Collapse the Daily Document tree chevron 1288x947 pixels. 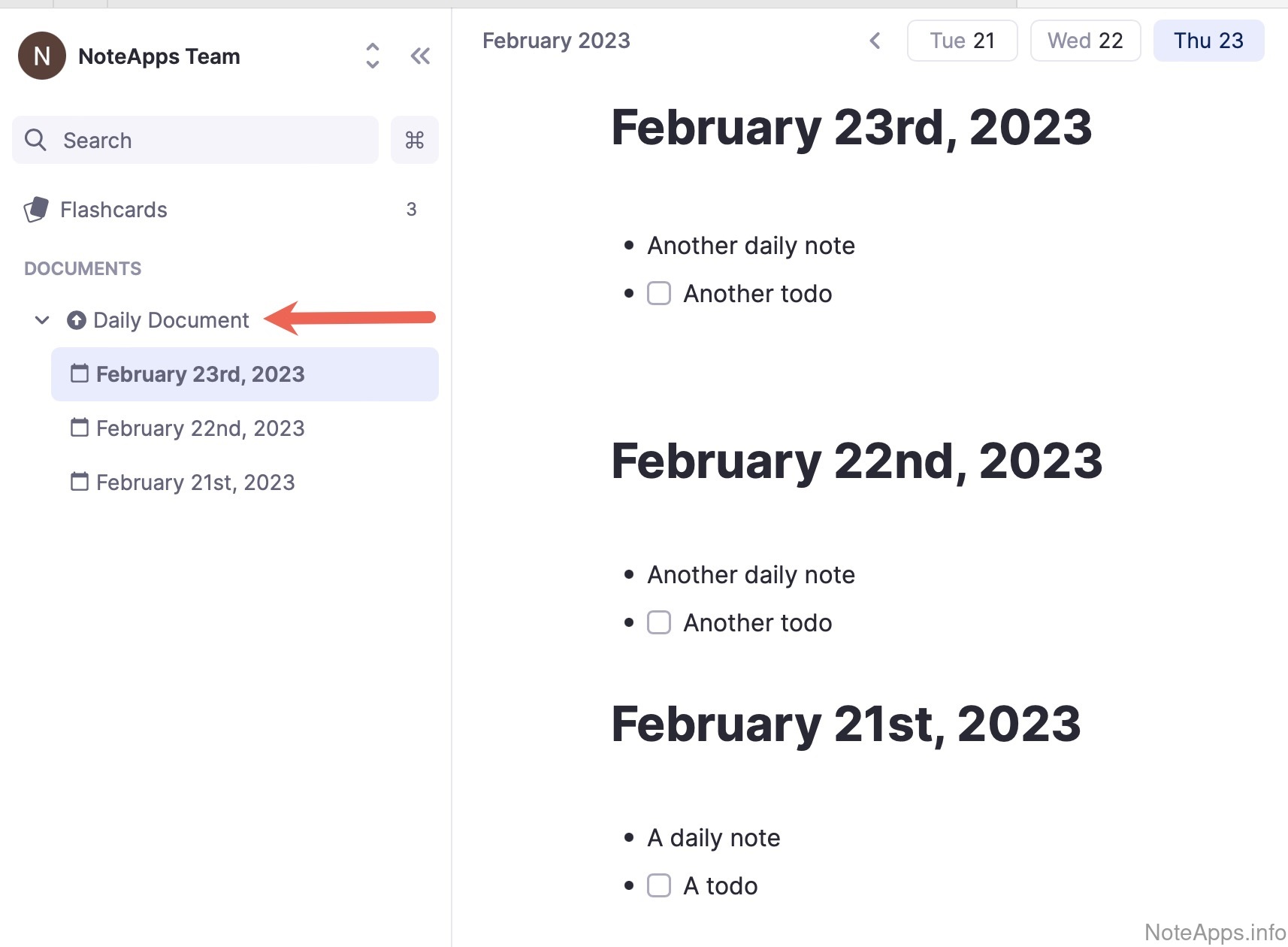[42, 320]
